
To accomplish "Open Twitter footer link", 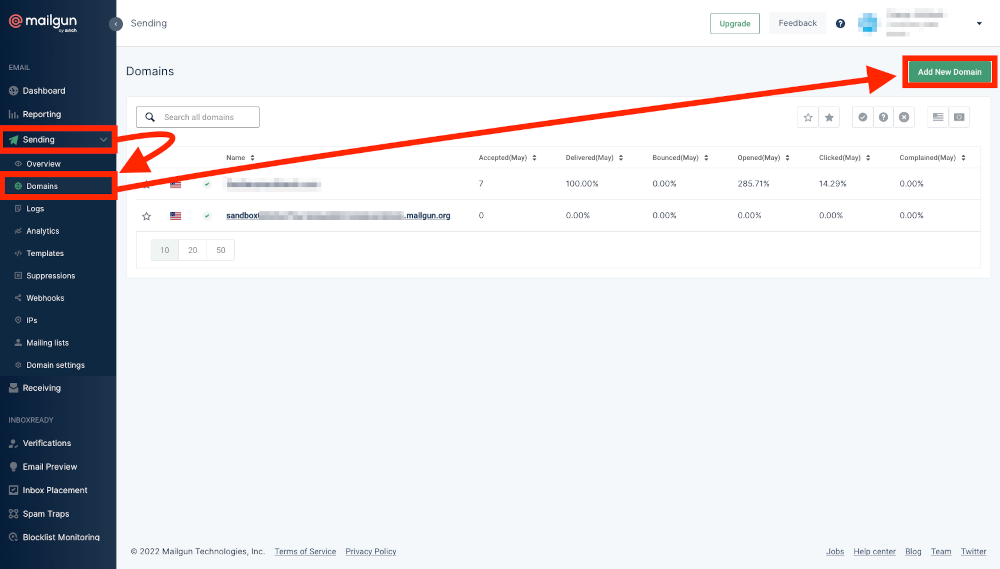I will pos(973,552).
